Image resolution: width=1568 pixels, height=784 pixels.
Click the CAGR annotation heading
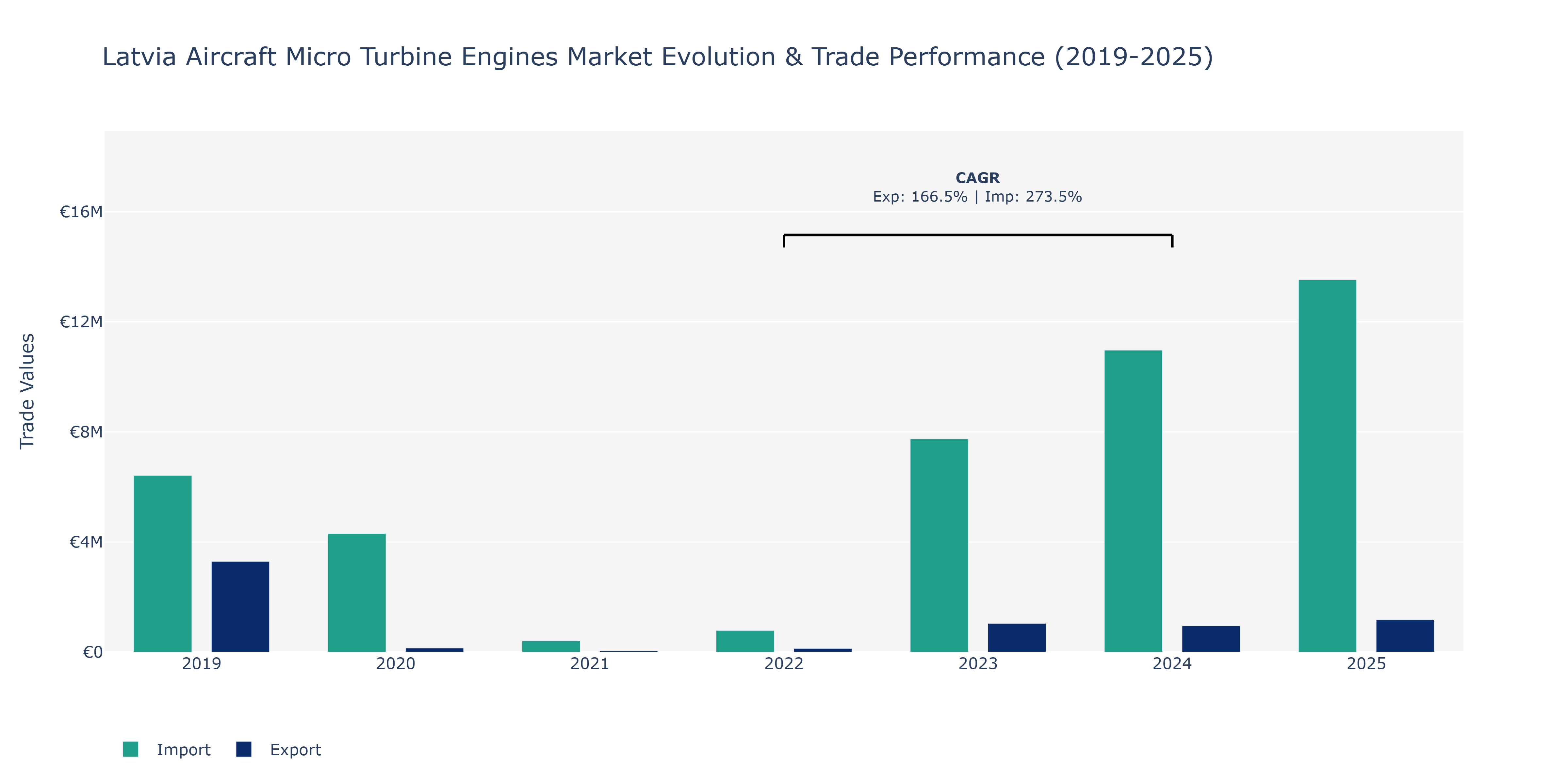click(x=978, y=178)
